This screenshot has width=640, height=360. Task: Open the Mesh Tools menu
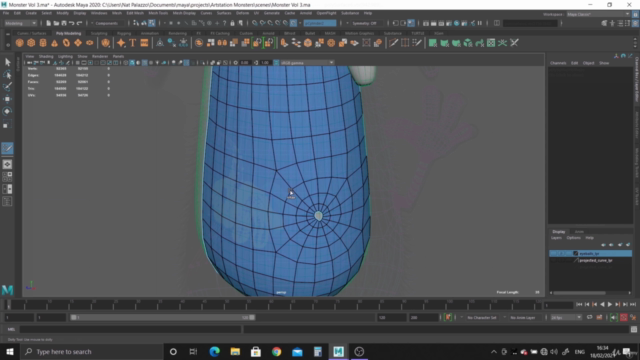158,13
